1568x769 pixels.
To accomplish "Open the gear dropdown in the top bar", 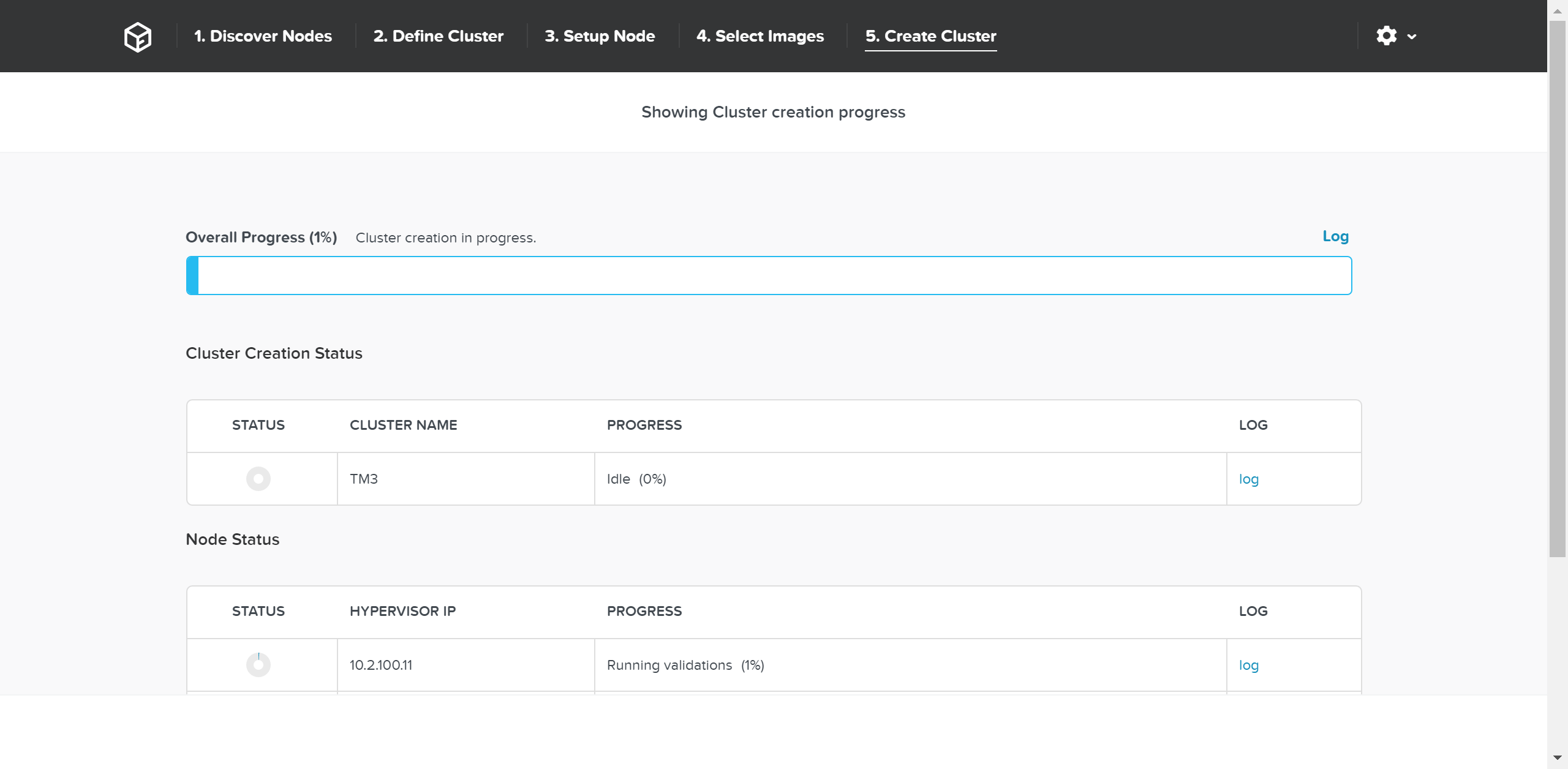I will pyautogui.click(x=1387, y=36).
